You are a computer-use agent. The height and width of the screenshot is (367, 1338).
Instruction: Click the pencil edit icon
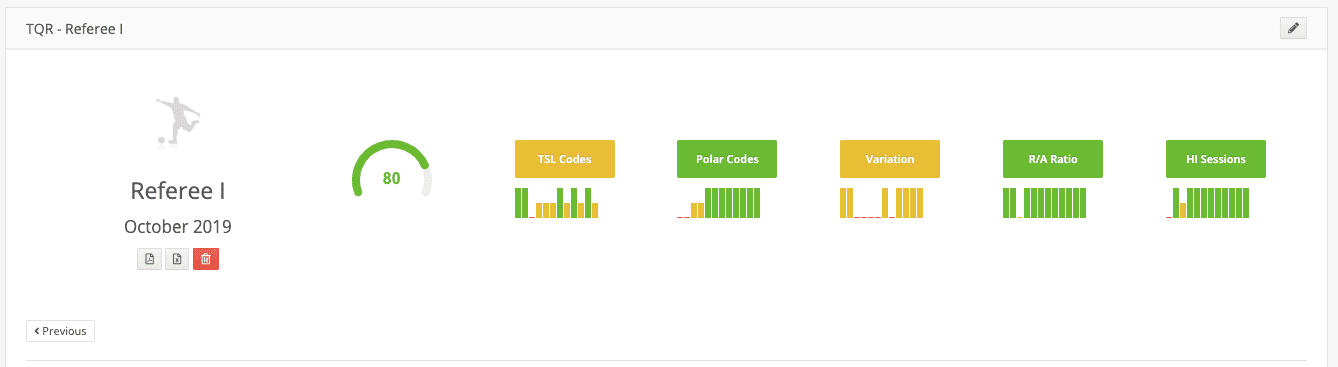click(1293, 28)
